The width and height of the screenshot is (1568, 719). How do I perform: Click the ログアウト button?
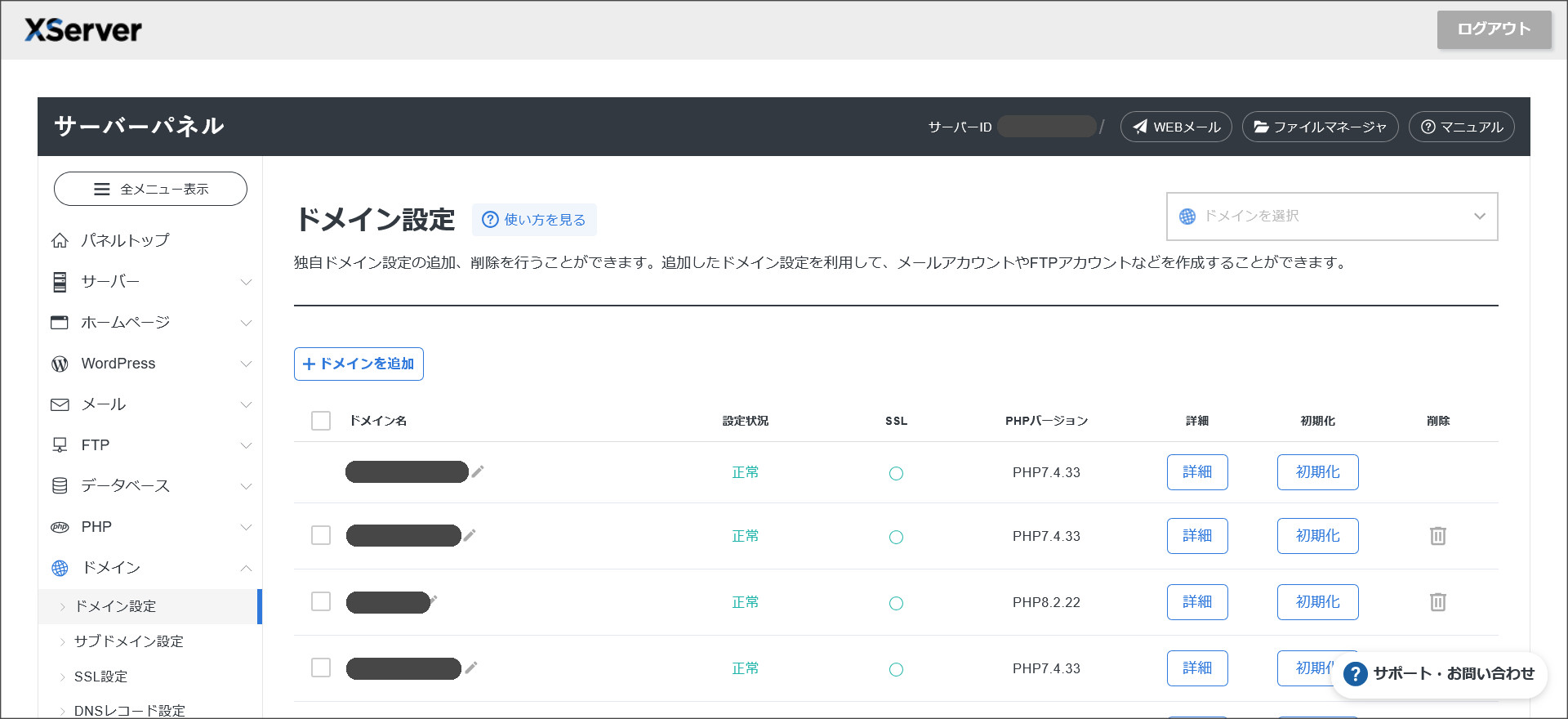[1494, 29]
